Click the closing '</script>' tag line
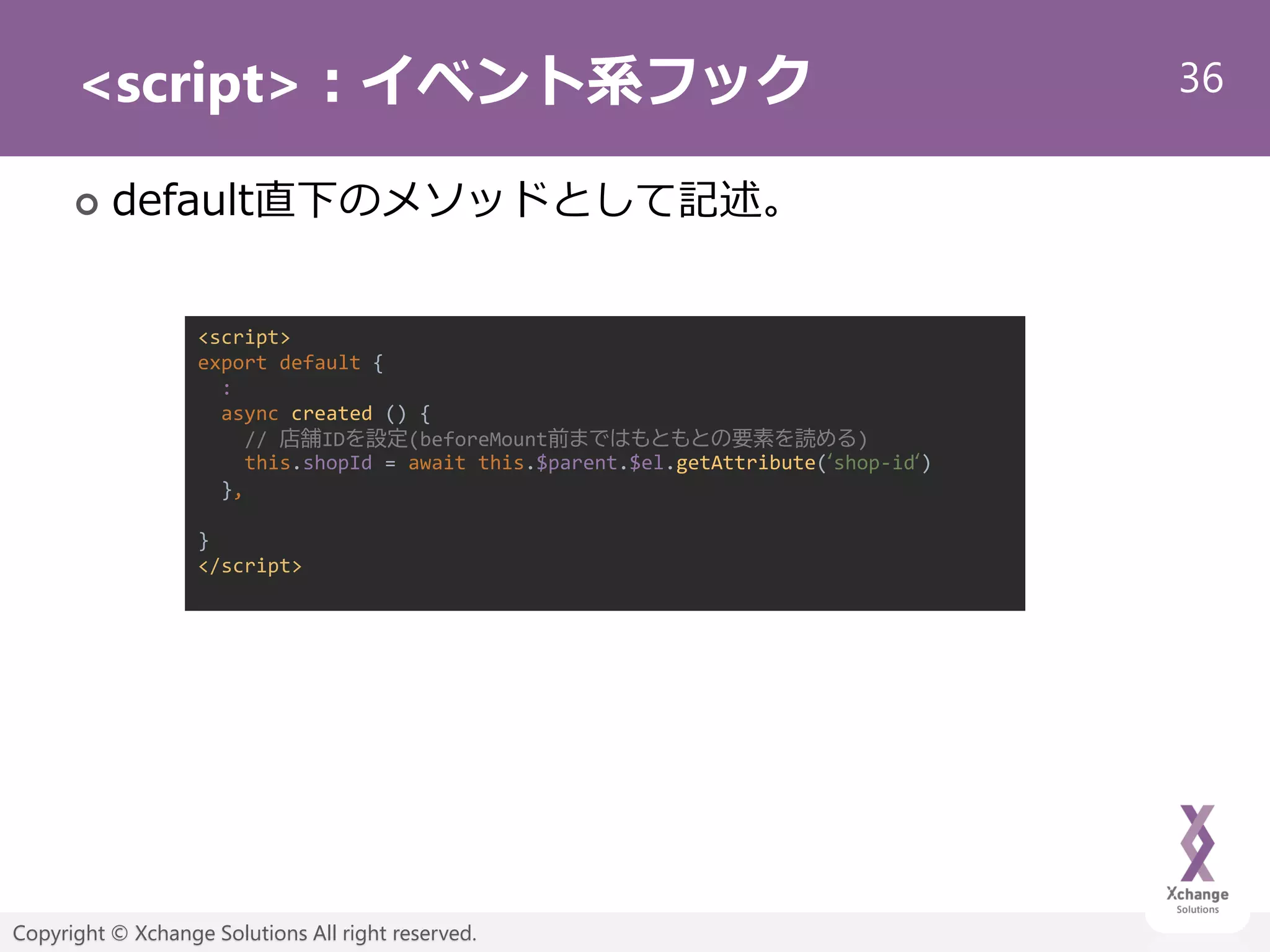 (x=250, y=566)
